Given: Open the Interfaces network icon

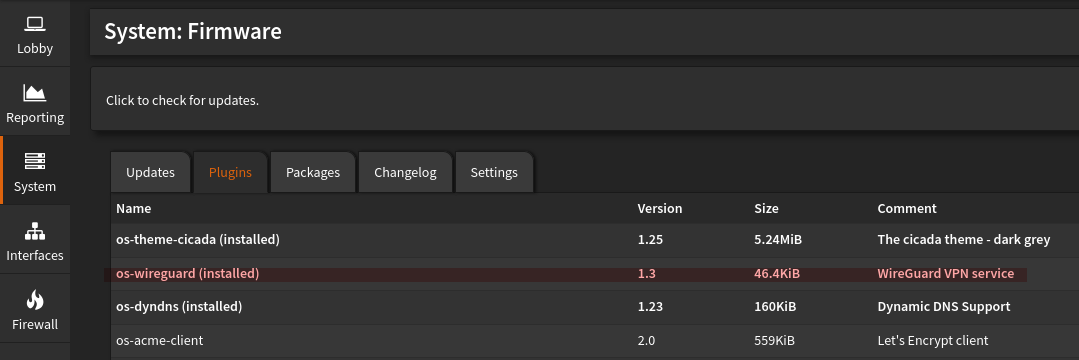Looking at the screenshot, I should click(x=34, y=231).
